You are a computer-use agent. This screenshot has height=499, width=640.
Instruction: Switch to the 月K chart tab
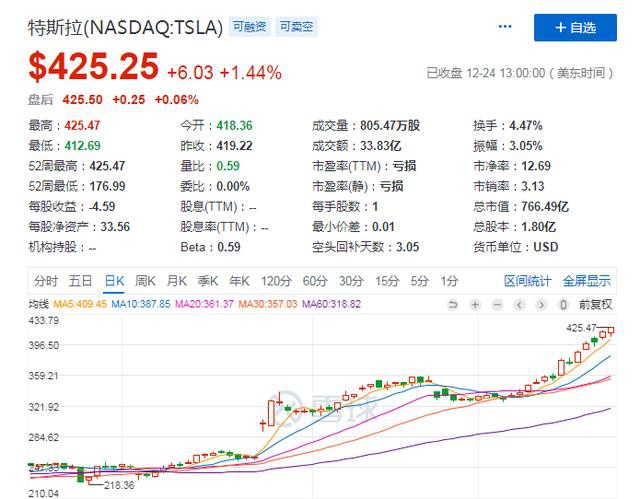177,281
